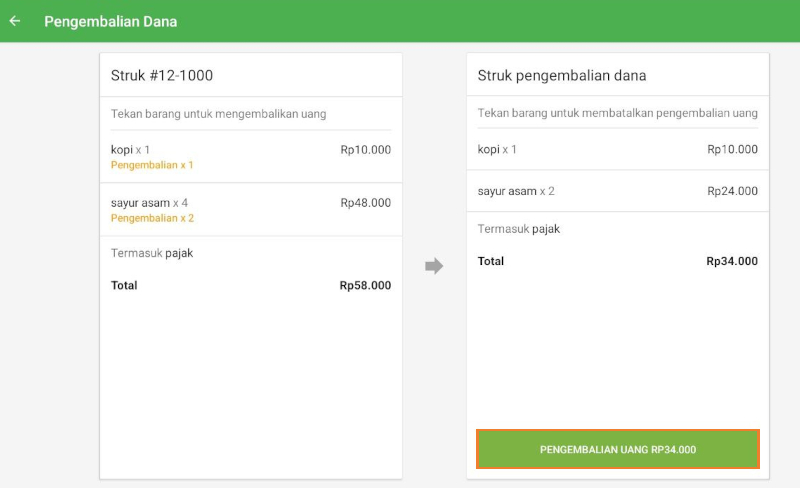Click Termasuk pajak in the refund receipt

pyautogui.click(x=519, y=229)
